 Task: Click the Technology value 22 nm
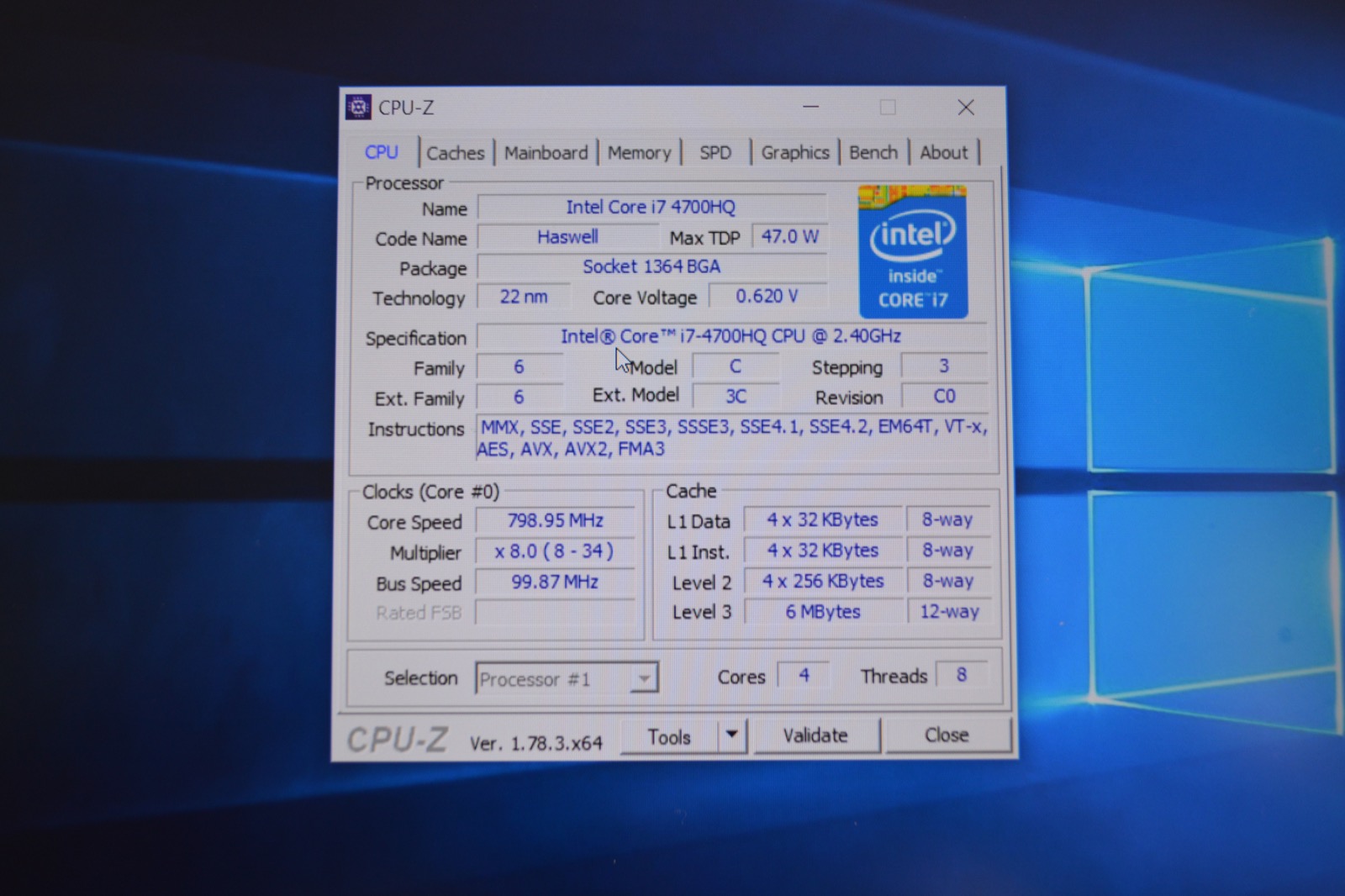(523, 297)
